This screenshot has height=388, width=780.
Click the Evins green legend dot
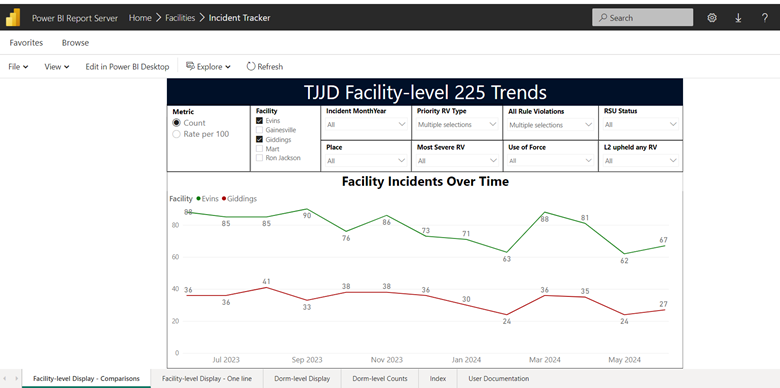pos(198,198)
